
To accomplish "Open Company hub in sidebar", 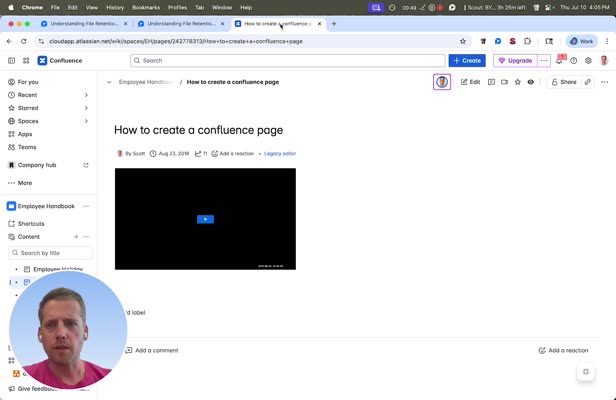I will coord(32,165).
